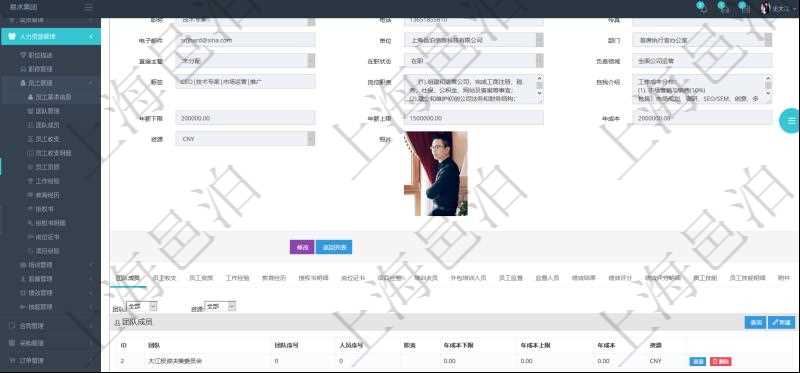Image resolution: width=800 pixels, height=373 pixels.
Task: Click the purple 修改 button
Action: (x=302, y=247)
